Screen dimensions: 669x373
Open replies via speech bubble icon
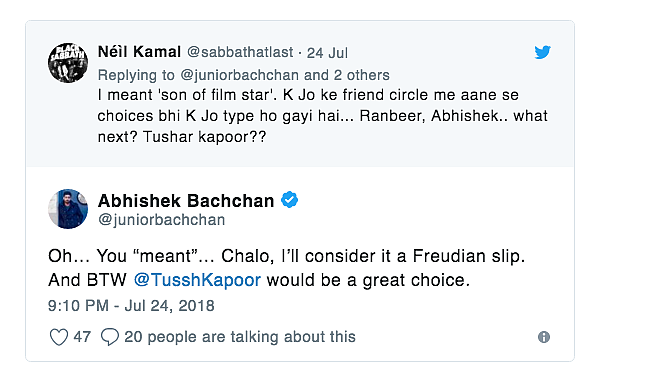(110, 337)
